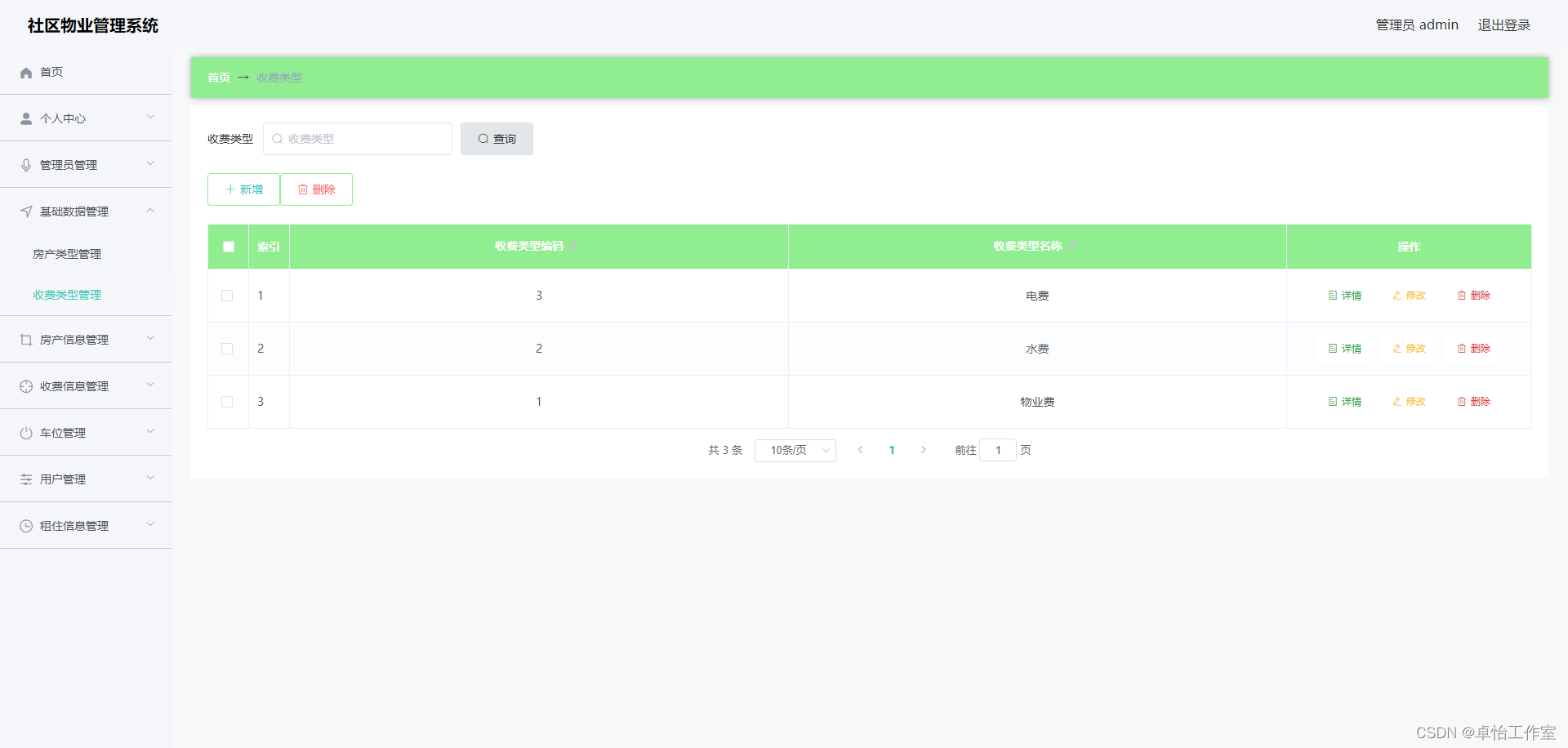
Task: Expand 个人中心 with its chevron arrow
Action: (150, 117)
